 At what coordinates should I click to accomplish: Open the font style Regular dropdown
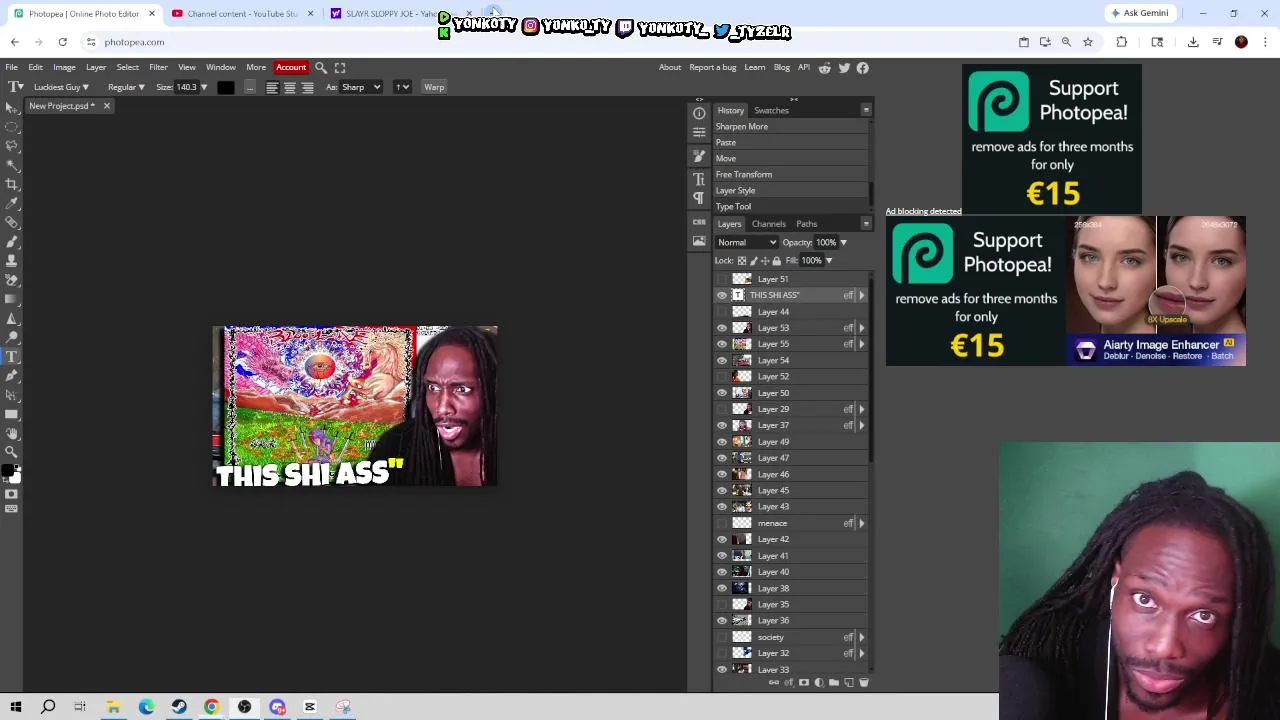tap(126, 87)
